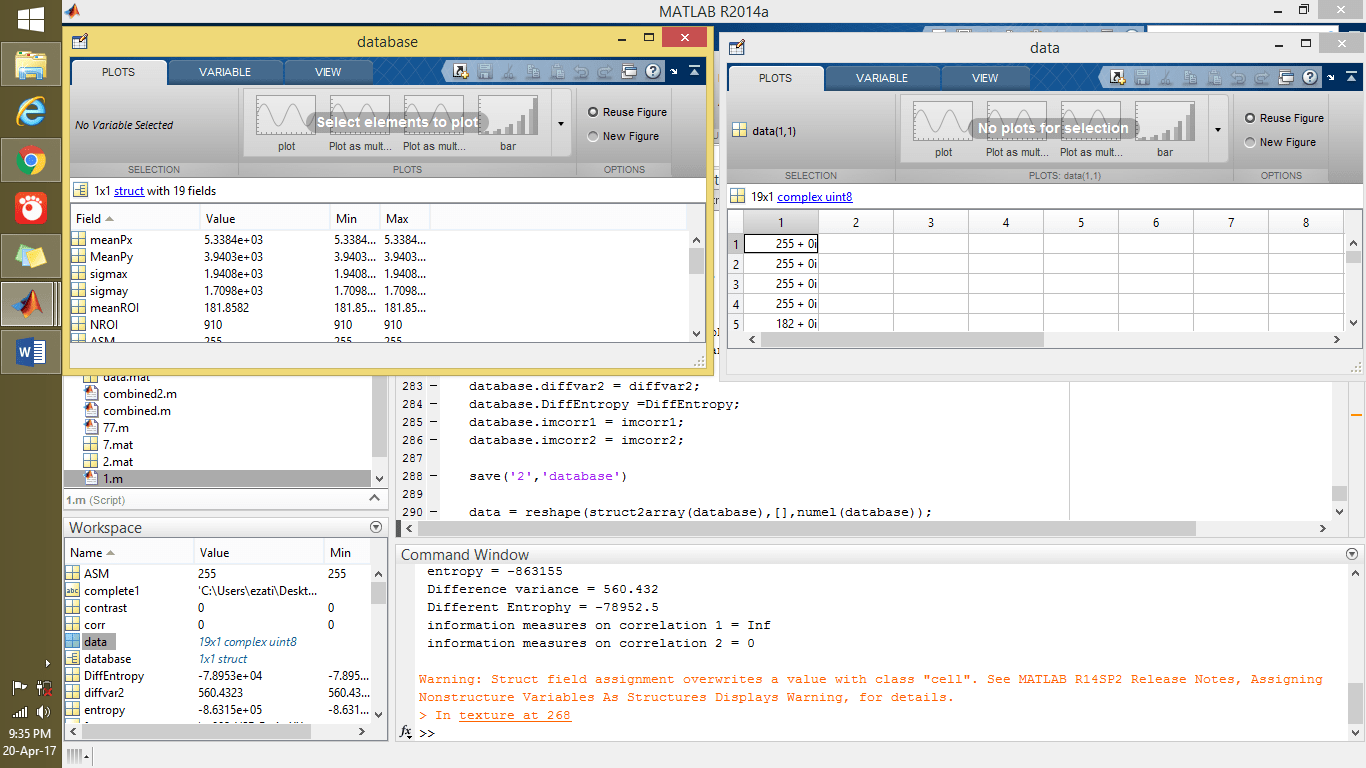Open the Workspace panel actions menu

coord(376,527)
